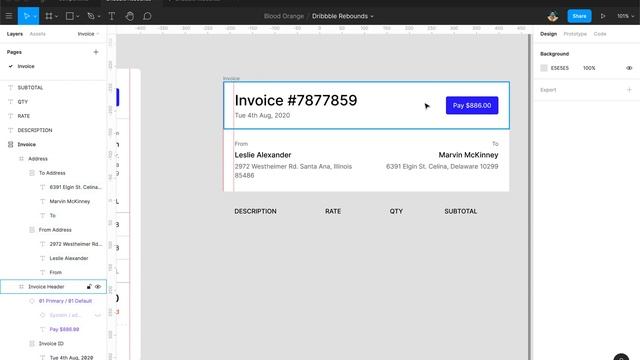Select the Invoice frame layer
The height and width of the screenshot is (360, 640).
(27, 144)
